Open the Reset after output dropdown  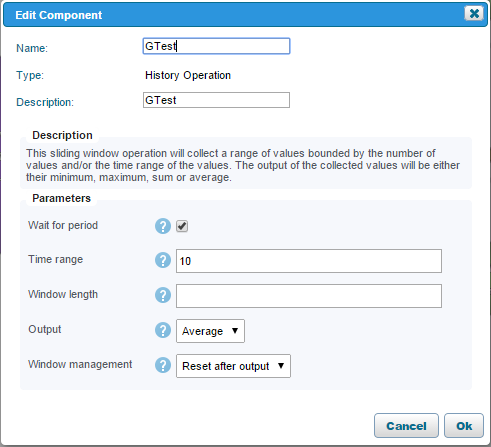pos(233,366)
